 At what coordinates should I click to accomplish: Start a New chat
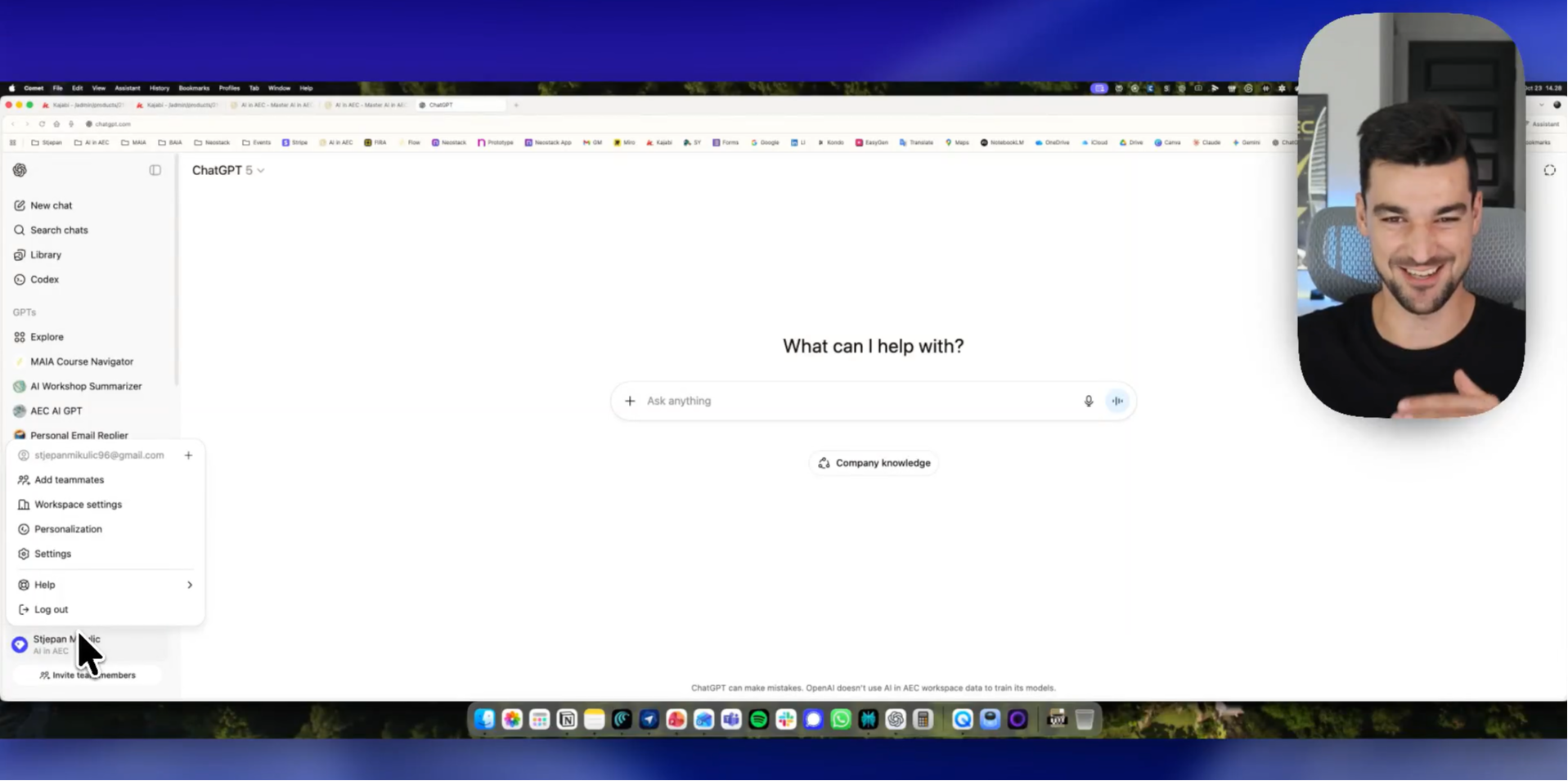pyautogui.click(x=43, y=205)
